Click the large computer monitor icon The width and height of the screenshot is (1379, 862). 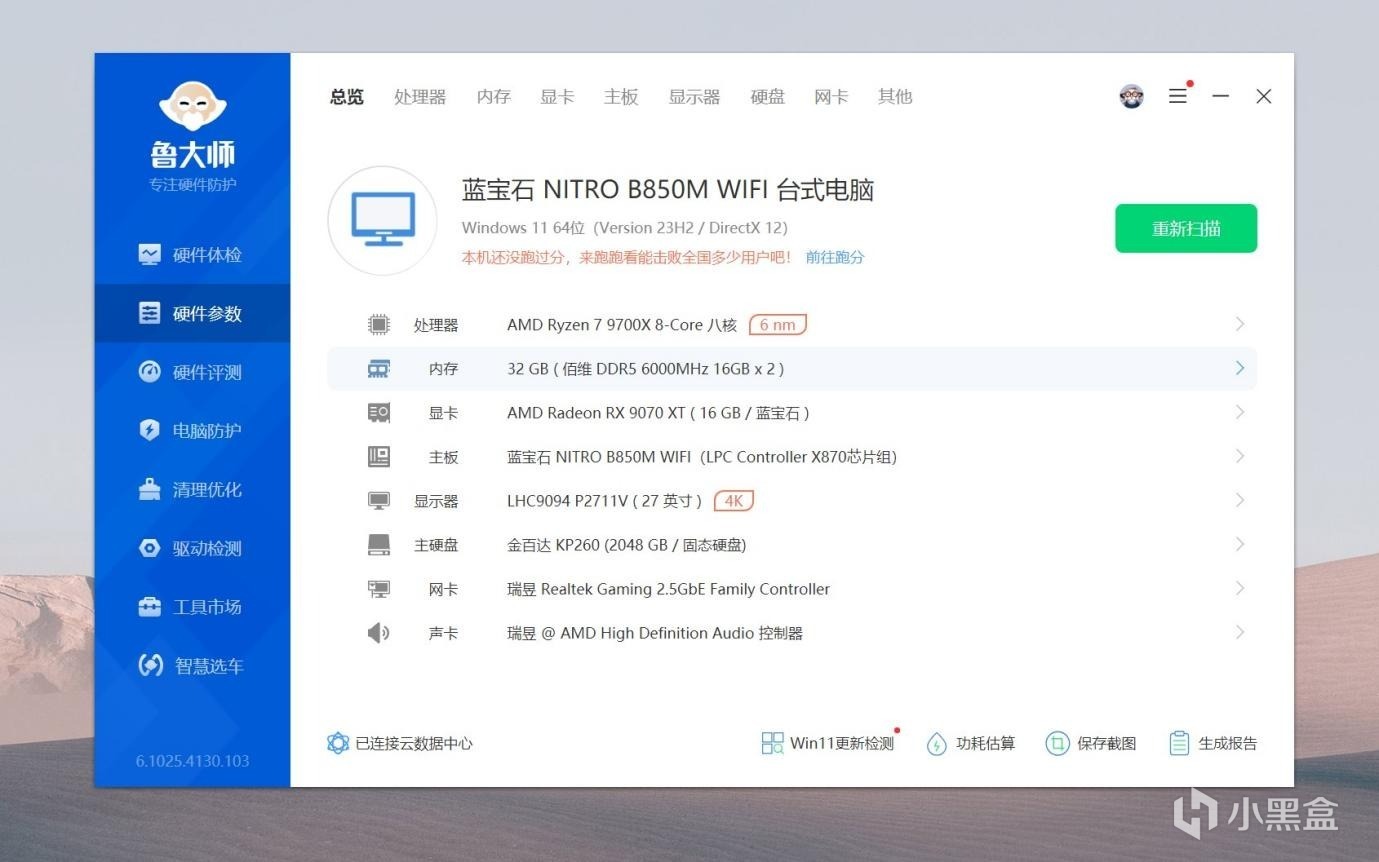[x=383, y=221]
